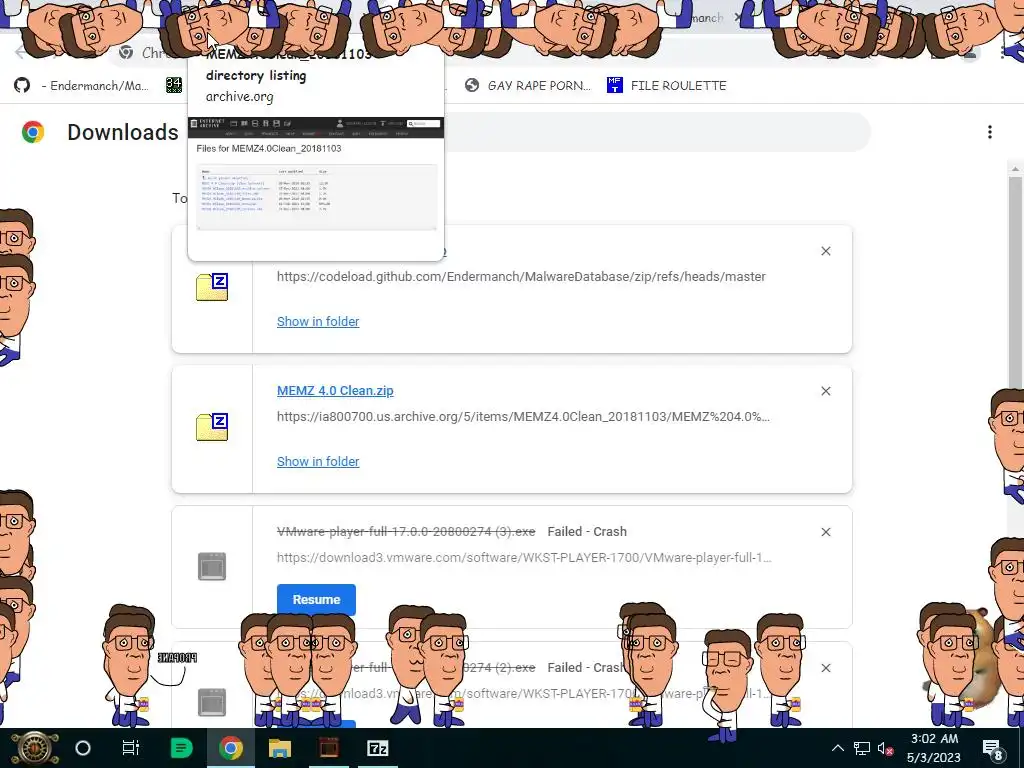This screenshot has height=768, width=1024.
Task: Open the FILE ROULETTE bookmark
Action: 667,86
